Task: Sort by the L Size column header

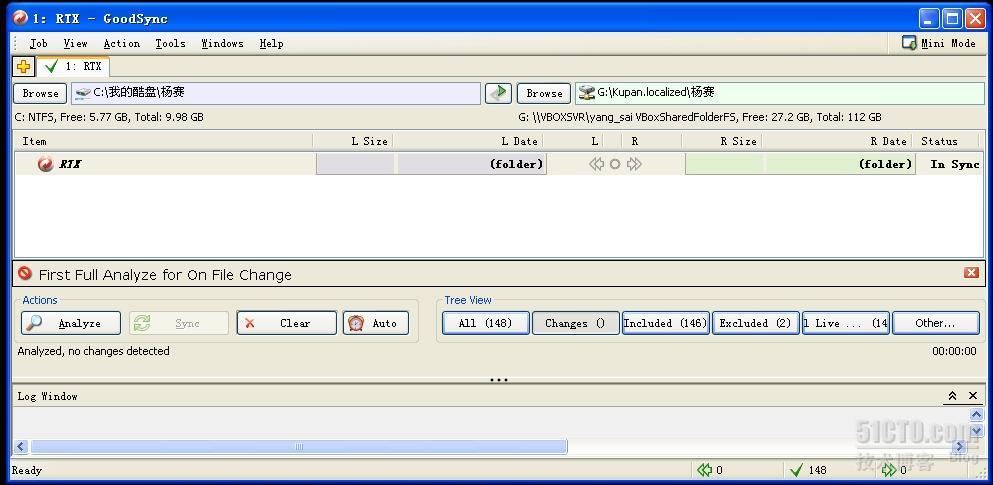Action: 353,141
